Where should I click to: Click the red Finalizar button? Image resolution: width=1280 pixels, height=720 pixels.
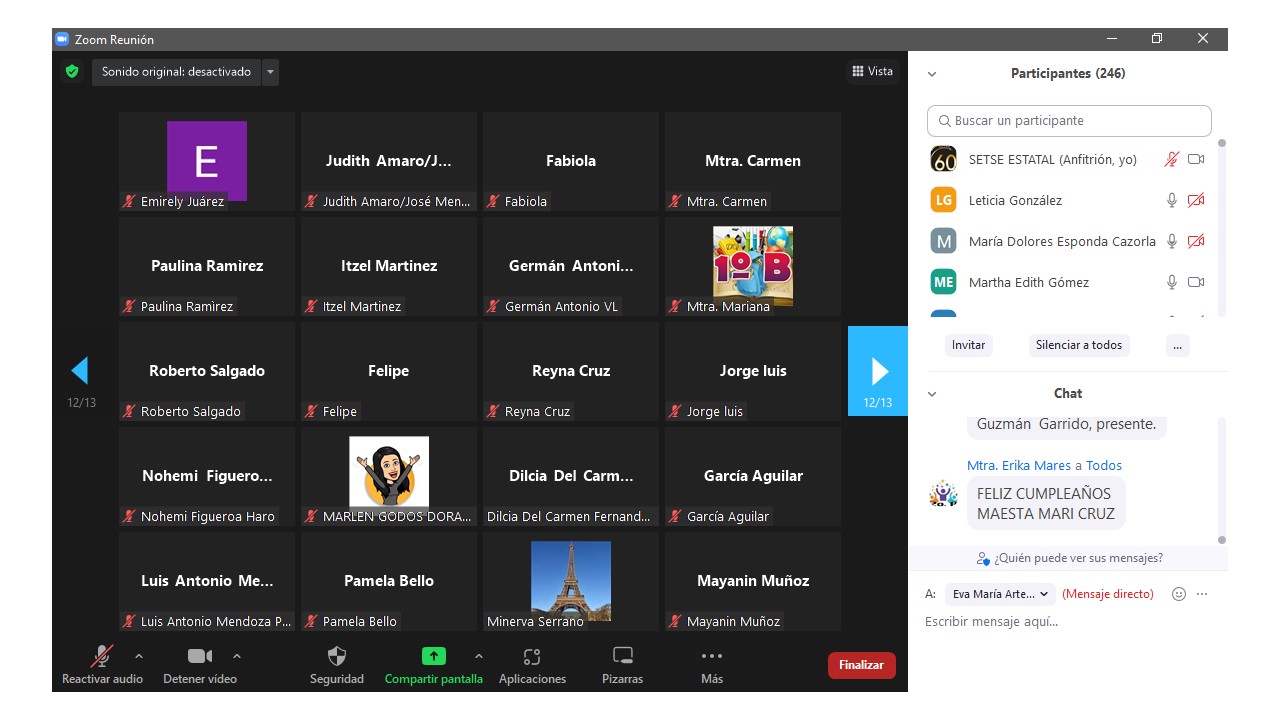tap(861, 665)
